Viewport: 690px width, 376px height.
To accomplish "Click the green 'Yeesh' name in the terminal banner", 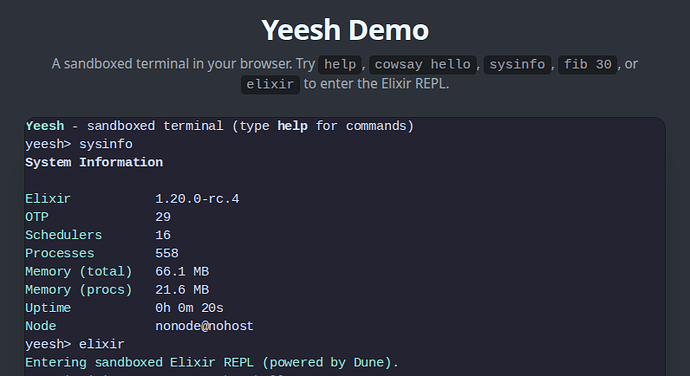I will click(x=45, y=126).
